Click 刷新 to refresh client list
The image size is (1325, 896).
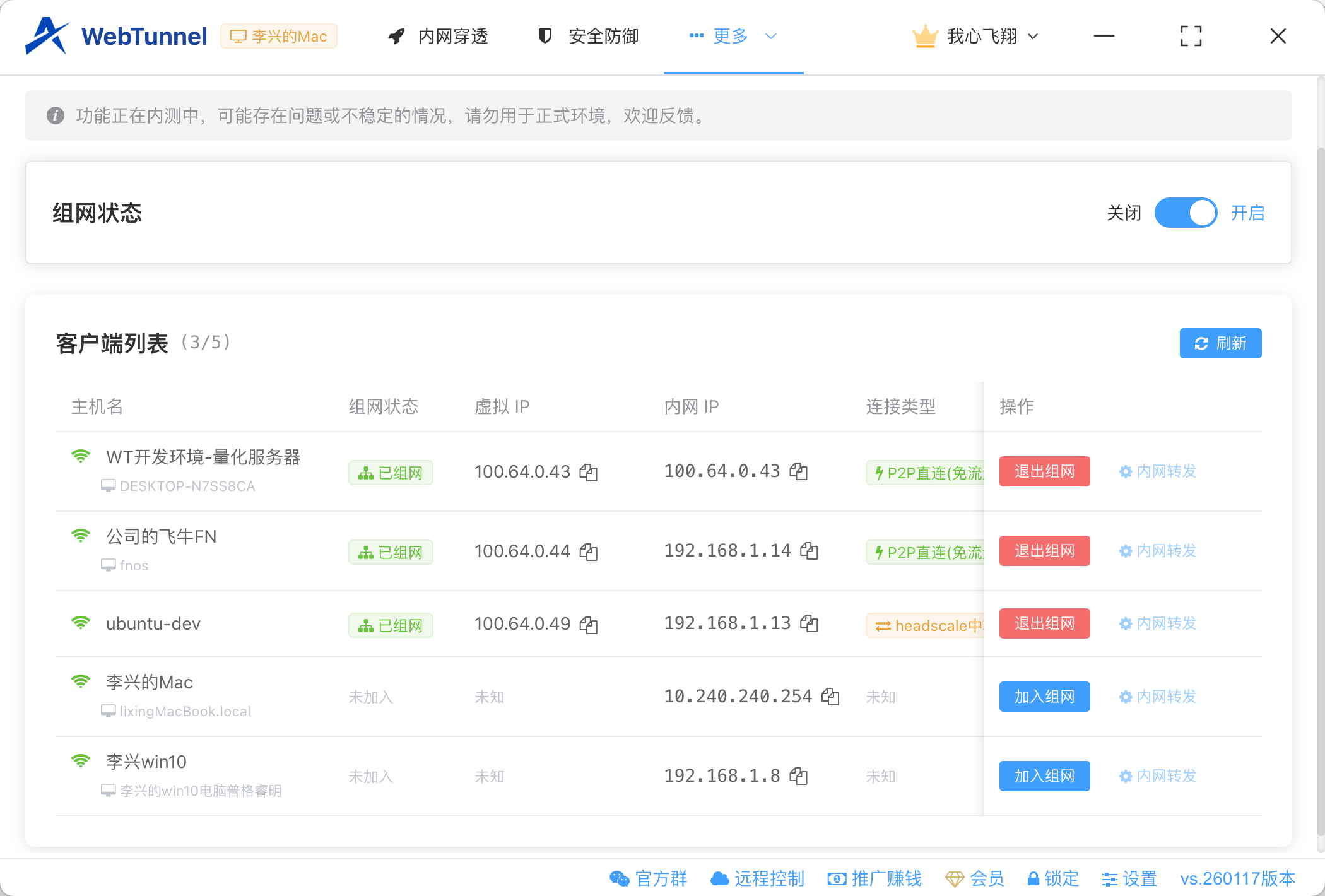pyautogui.click(x=1220, y=343)
